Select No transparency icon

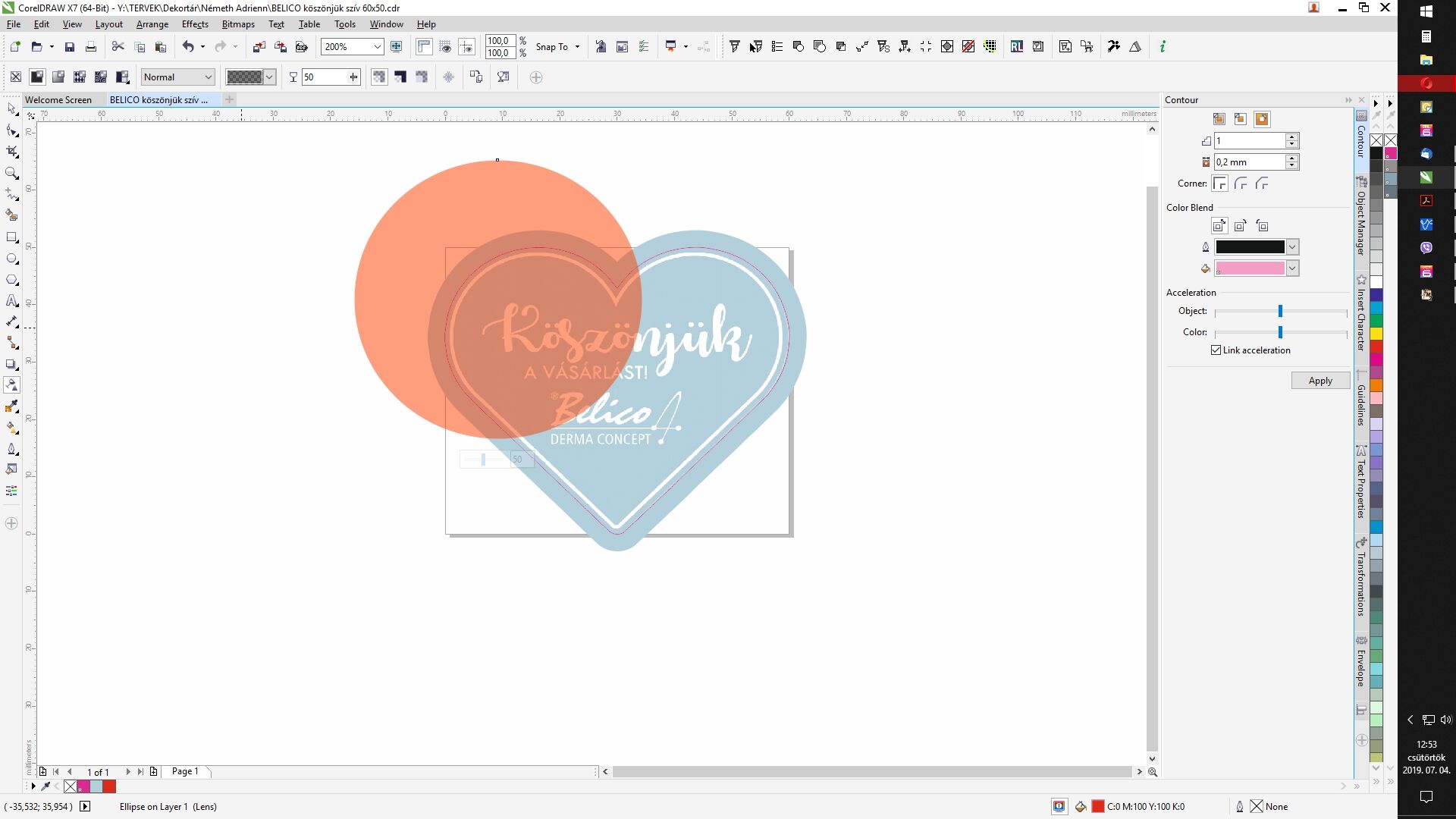pyautogui.click(x=15, y=77)
